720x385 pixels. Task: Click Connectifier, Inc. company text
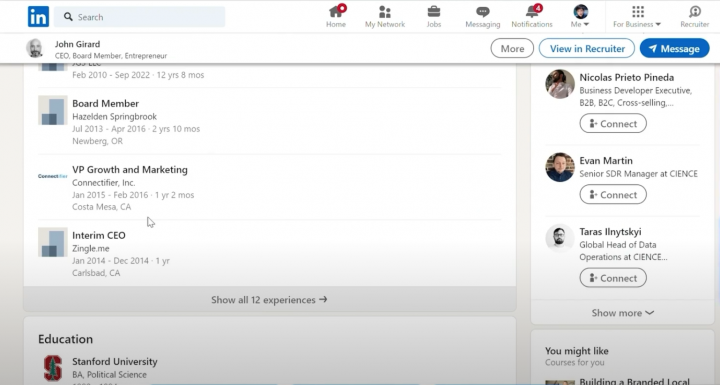pyautogui.click(x=104, y=183)
